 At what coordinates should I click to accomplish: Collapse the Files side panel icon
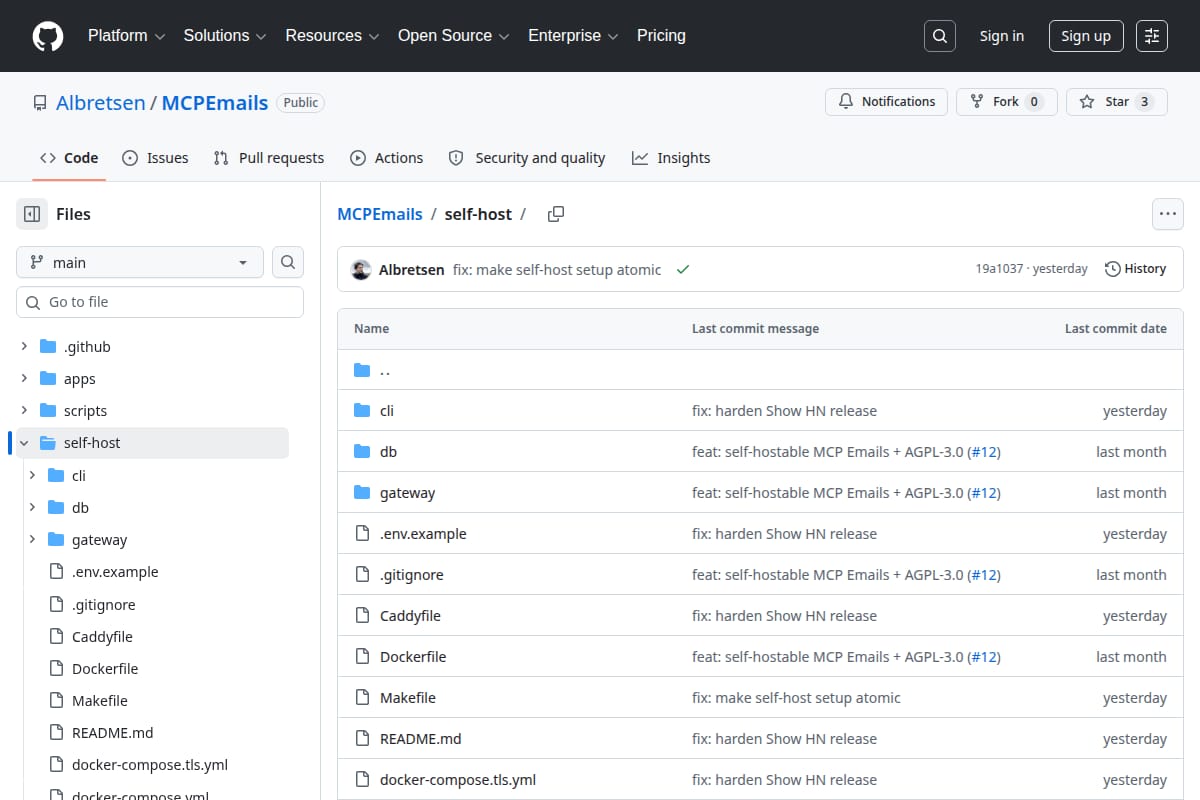pyautogui.click(x=32, y=214)
